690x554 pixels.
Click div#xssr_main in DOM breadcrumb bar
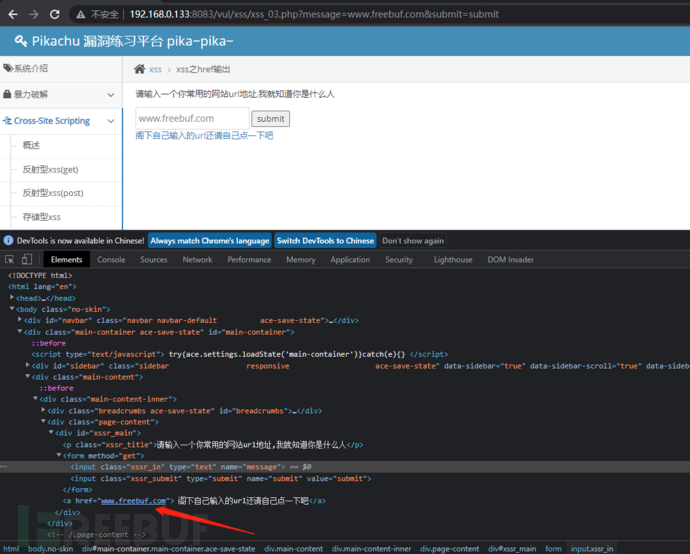coord(512,549)
